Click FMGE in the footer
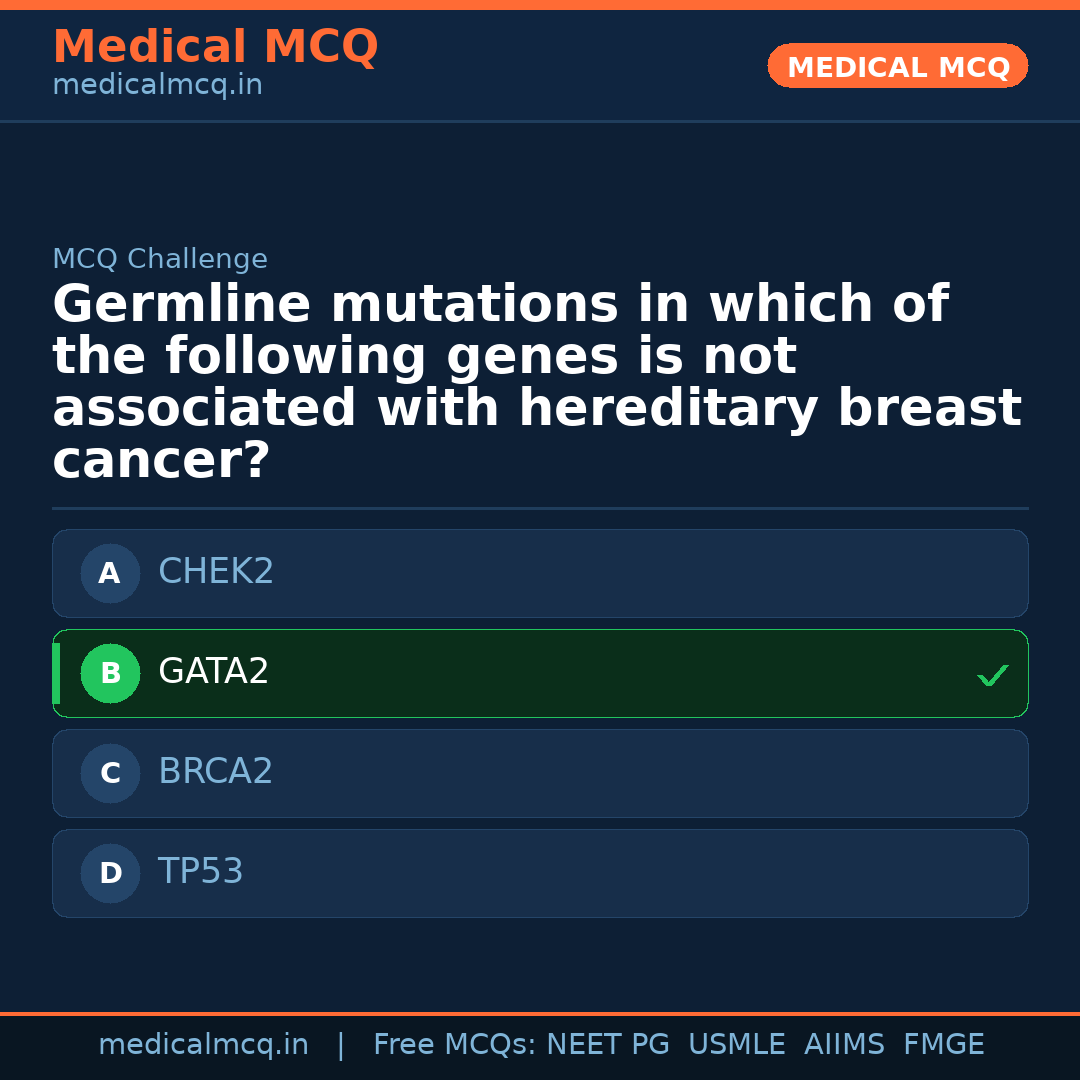The image size is (1080, 1080). [944, 1045]
